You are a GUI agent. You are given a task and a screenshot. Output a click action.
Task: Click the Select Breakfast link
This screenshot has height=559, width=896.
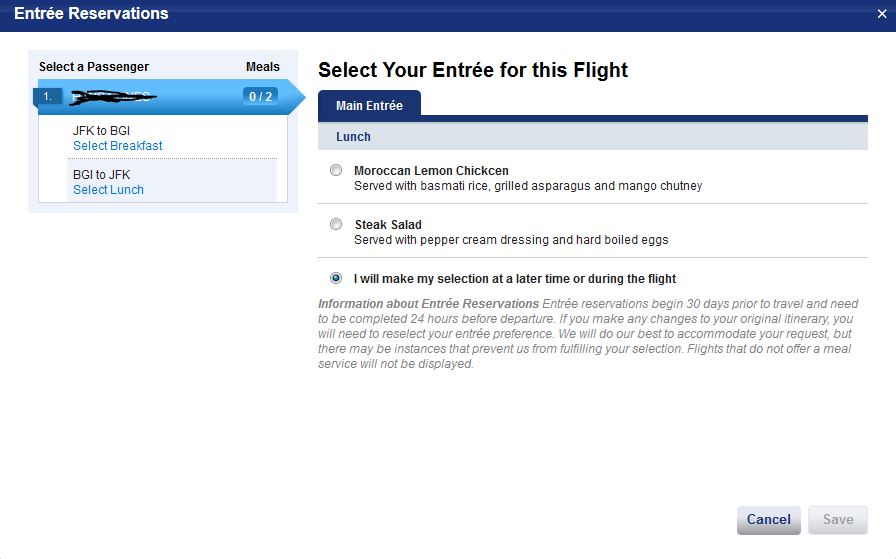point(117,146)
